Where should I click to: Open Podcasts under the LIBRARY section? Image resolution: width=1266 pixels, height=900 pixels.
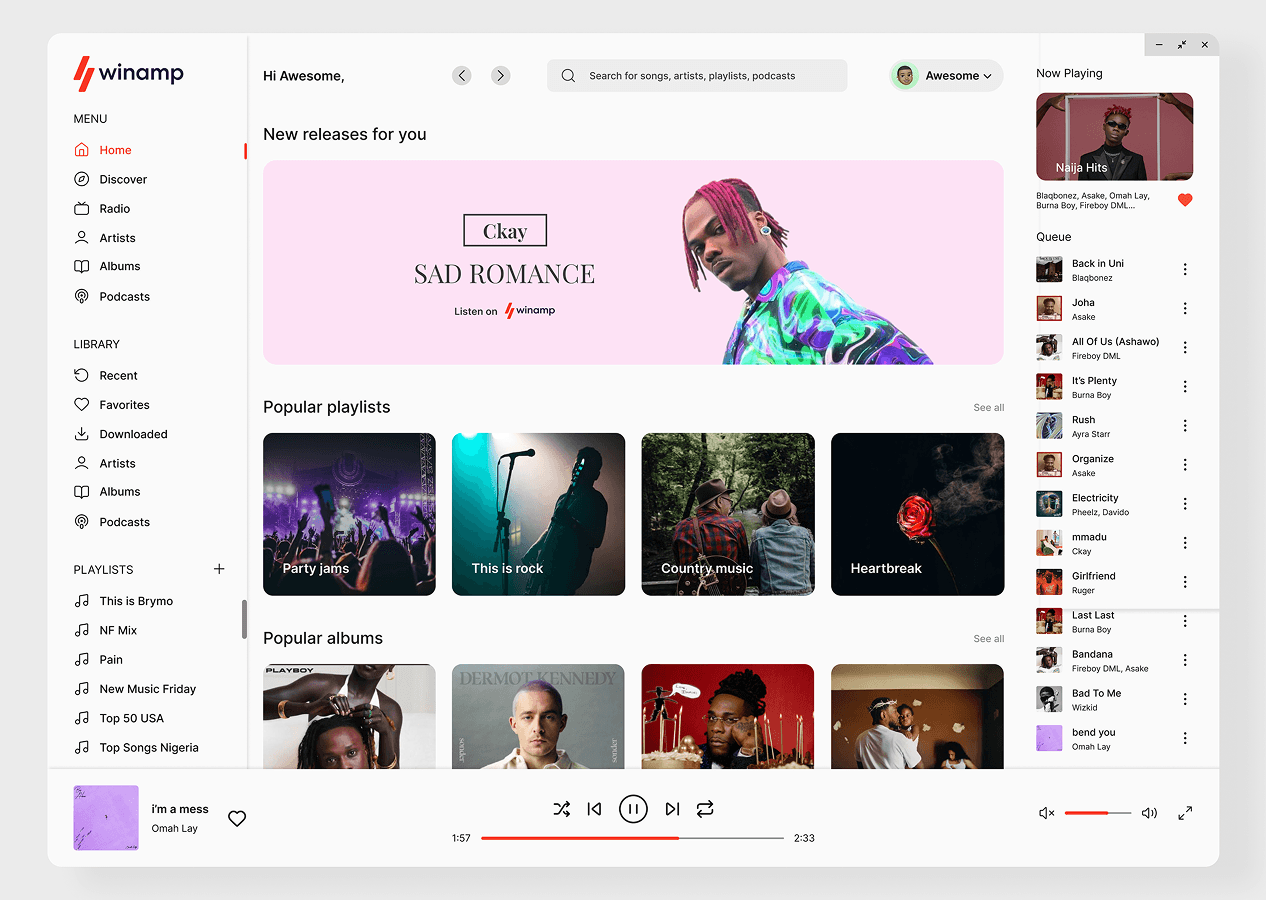112,522
